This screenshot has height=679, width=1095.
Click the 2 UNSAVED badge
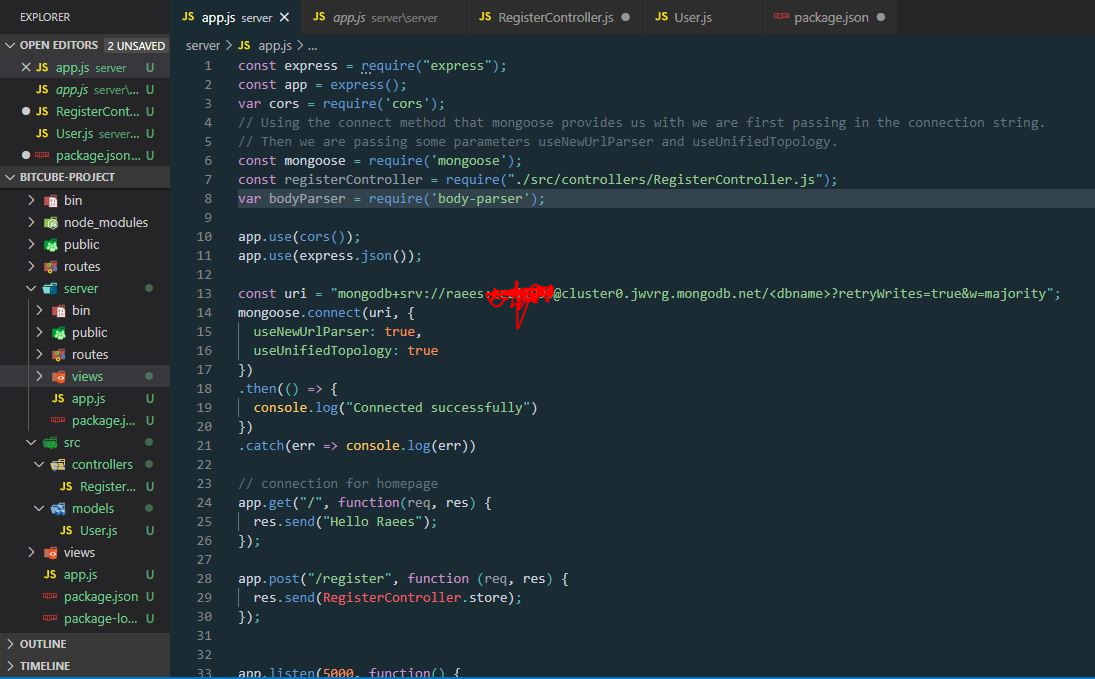coord(135,45)
